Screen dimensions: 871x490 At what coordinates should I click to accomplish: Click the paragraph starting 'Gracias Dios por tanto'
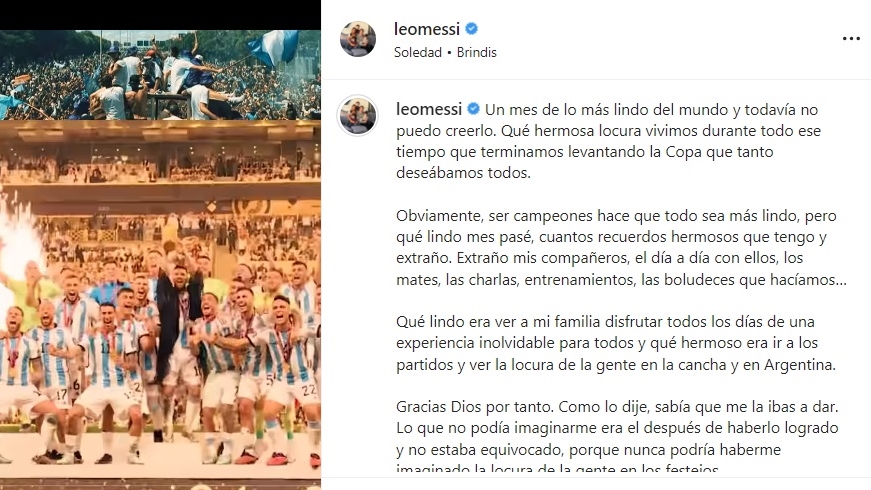click(617, 438)
